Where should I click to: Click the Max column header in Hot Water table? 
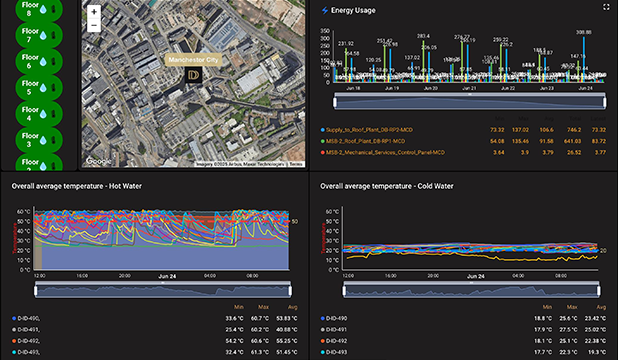(x=263, y=307)
